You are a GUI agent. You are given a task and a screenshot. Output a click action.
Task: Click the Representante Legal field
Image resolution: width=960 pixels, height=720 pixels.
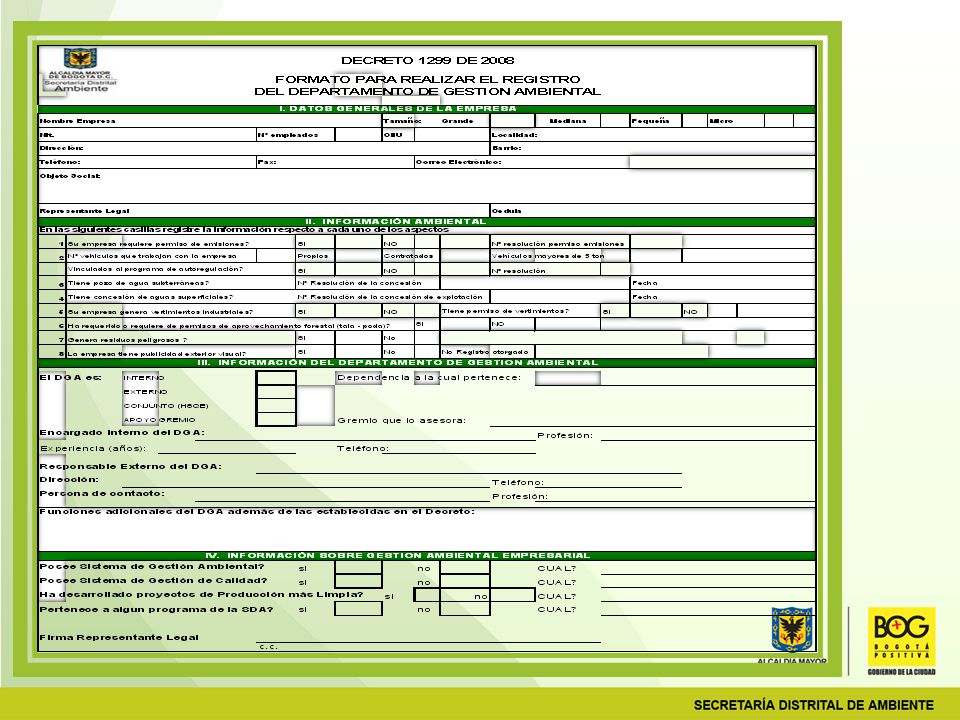tap(264, 211)
